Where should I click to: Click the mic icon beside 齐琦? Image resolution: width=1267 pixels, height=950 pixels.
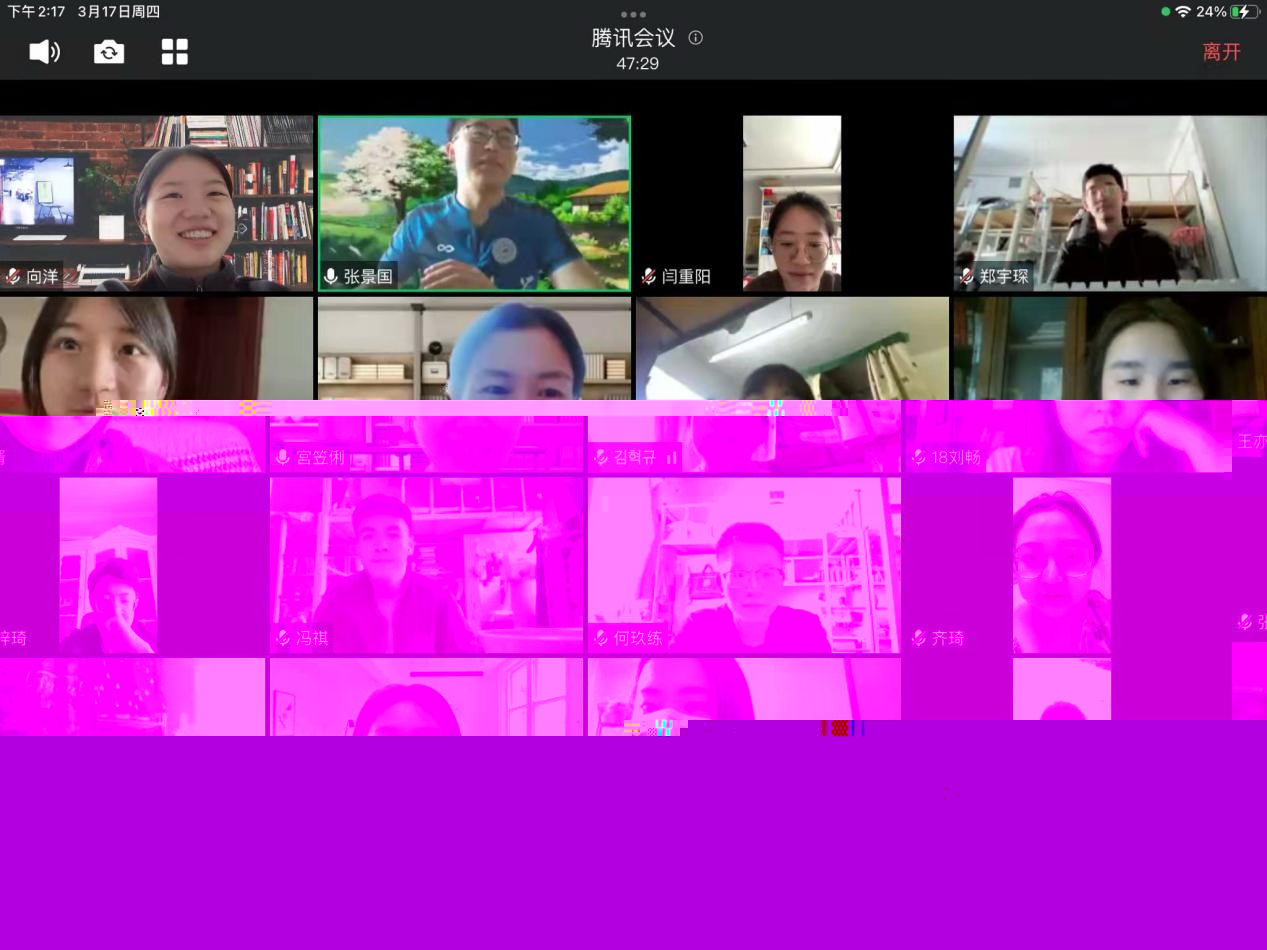click(x=919, y=638)
